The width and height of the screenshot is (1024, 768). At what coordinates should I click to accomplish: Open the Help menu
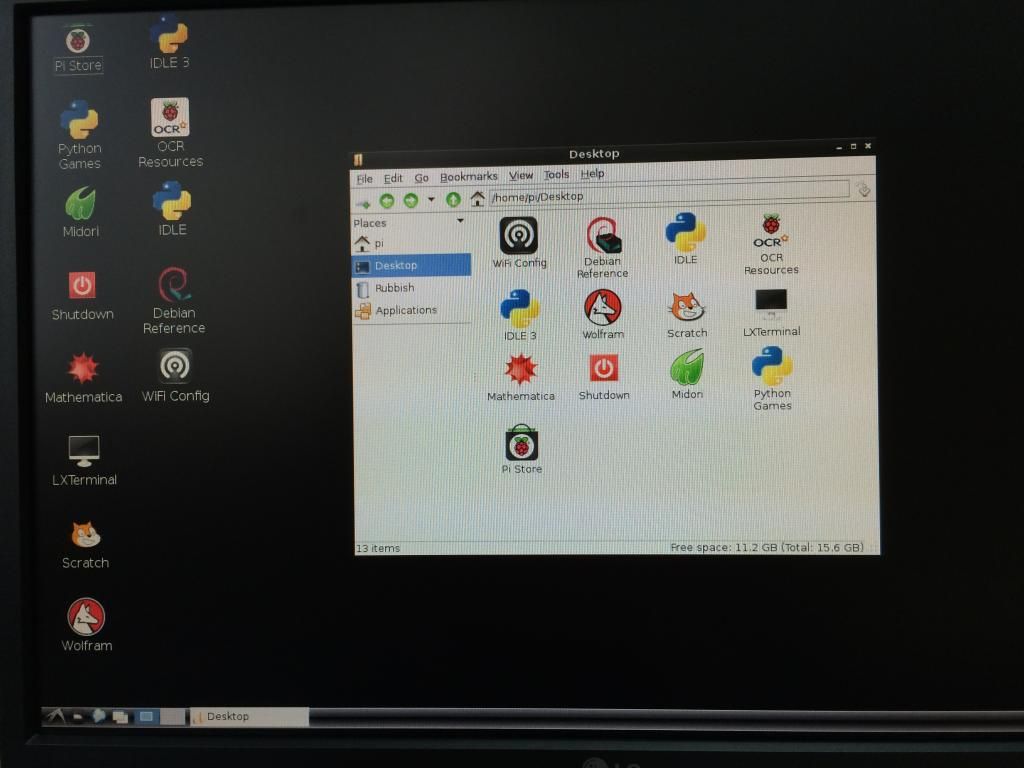pyautogui.click(x=592, y=174)
